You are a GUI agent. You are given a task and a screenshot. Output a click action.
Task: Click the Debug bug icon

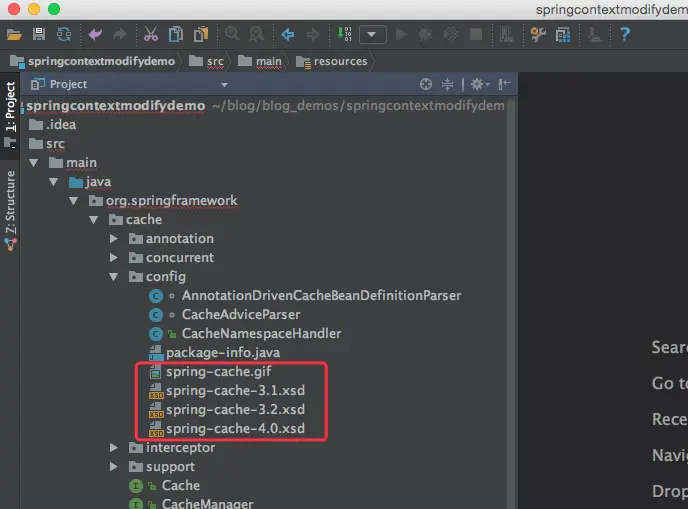pos(425,34)
